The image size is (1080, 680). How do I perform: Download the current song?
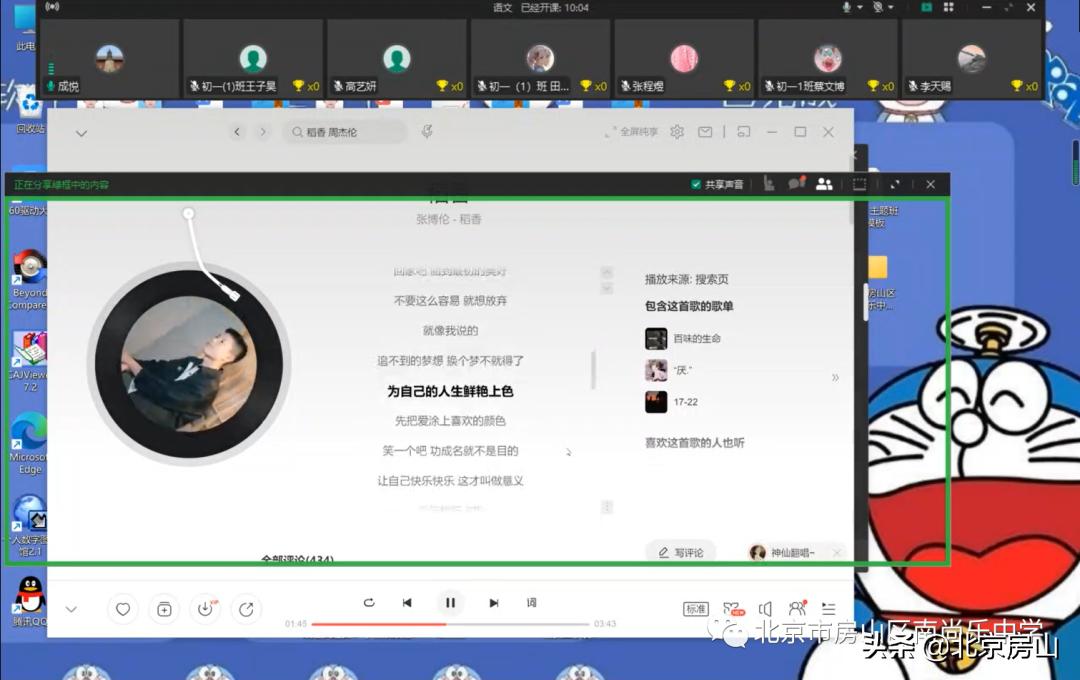point(205,609)
